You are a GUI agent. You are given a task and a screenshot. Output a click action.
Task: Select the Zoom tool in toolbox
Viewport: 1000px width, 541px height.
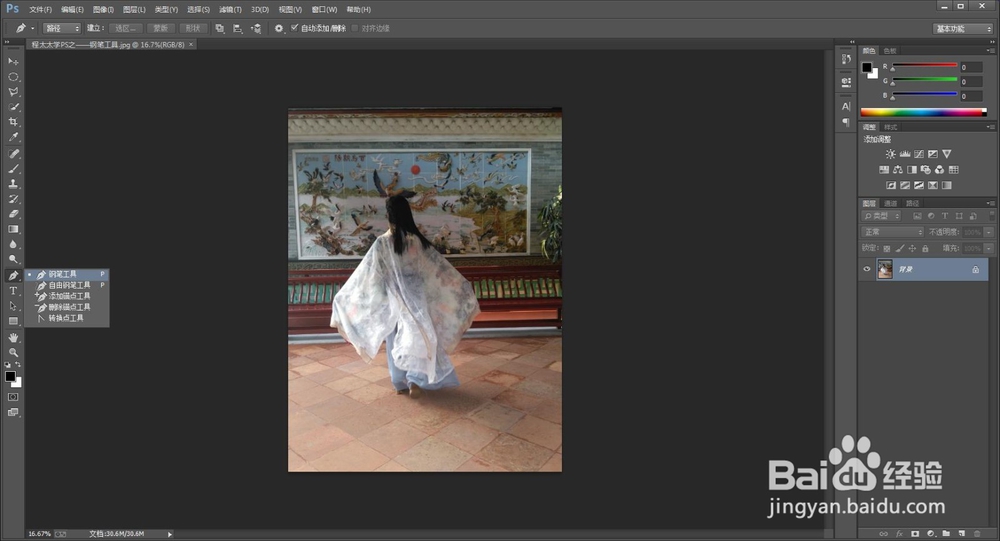click(x=13, y=352)
